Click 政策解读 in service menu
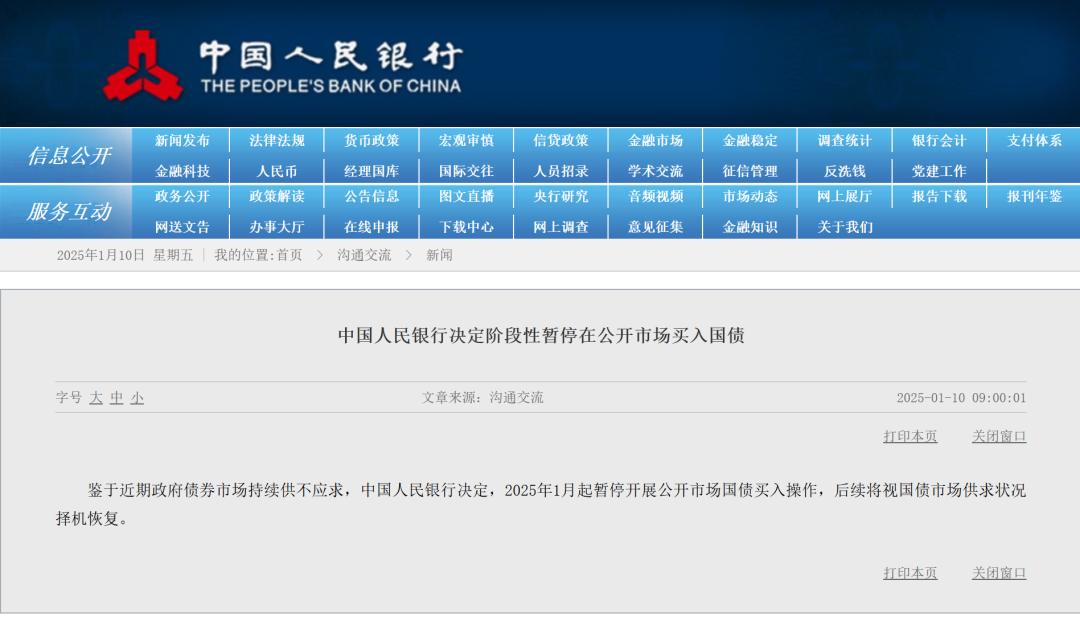1080x617 pixels. tap(277, 197)
